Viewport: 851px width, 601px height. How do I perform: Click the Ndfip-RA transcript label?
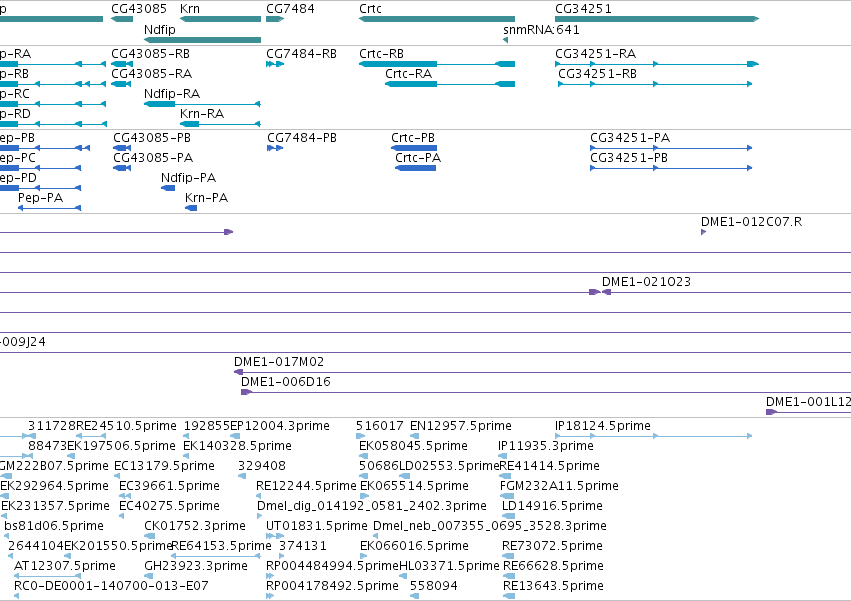[172, 94]
